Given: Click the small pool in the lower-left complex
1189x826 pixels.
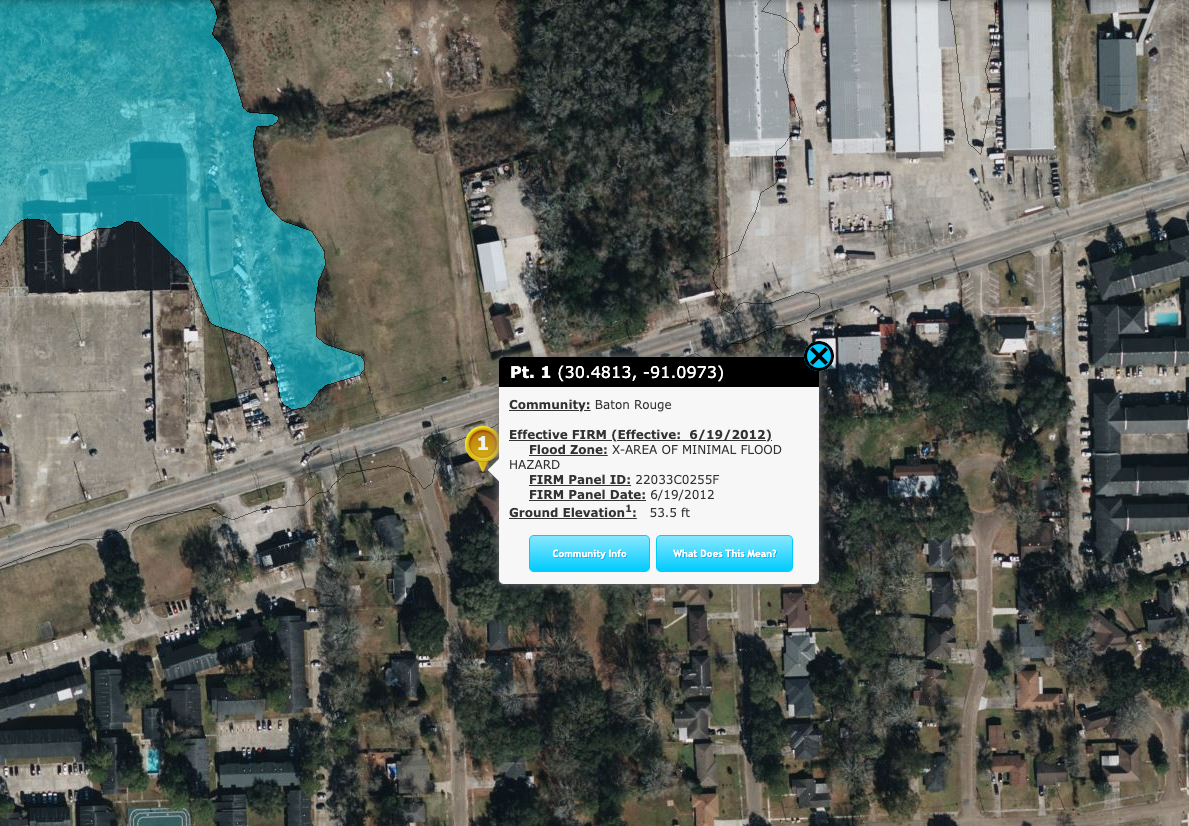Looking at the screenshot, I should [152, 758].
